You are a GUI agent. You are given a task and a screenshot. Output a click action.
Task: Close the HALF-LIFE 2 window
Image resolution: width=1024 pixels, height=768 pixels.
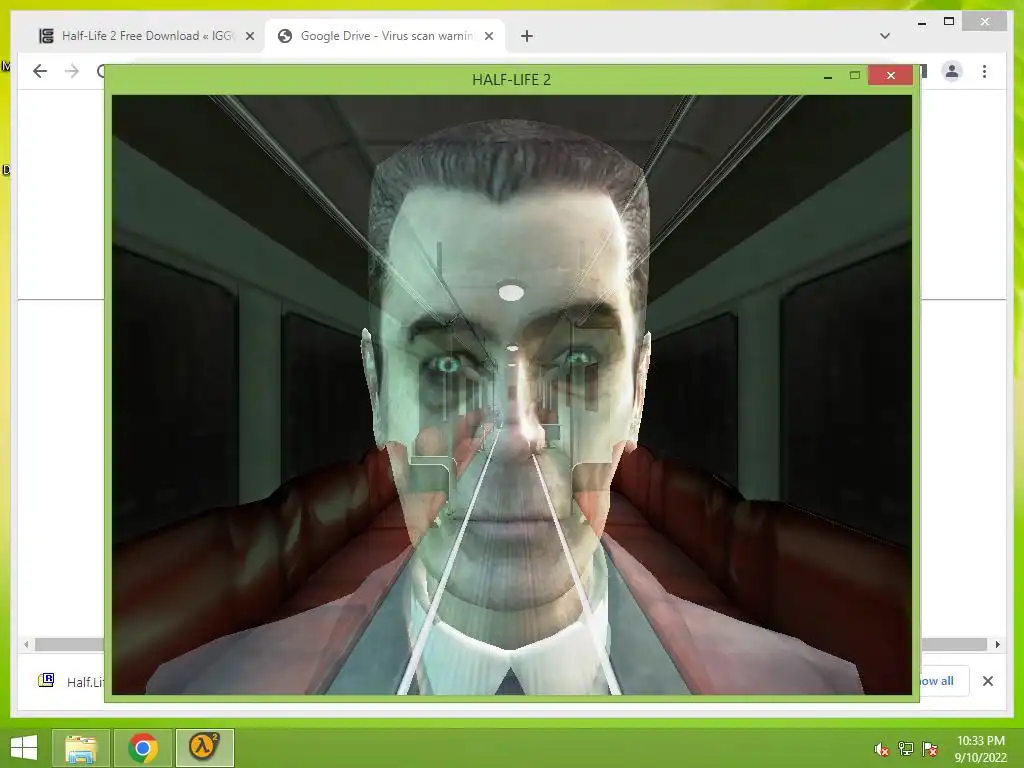pos(890,76)
